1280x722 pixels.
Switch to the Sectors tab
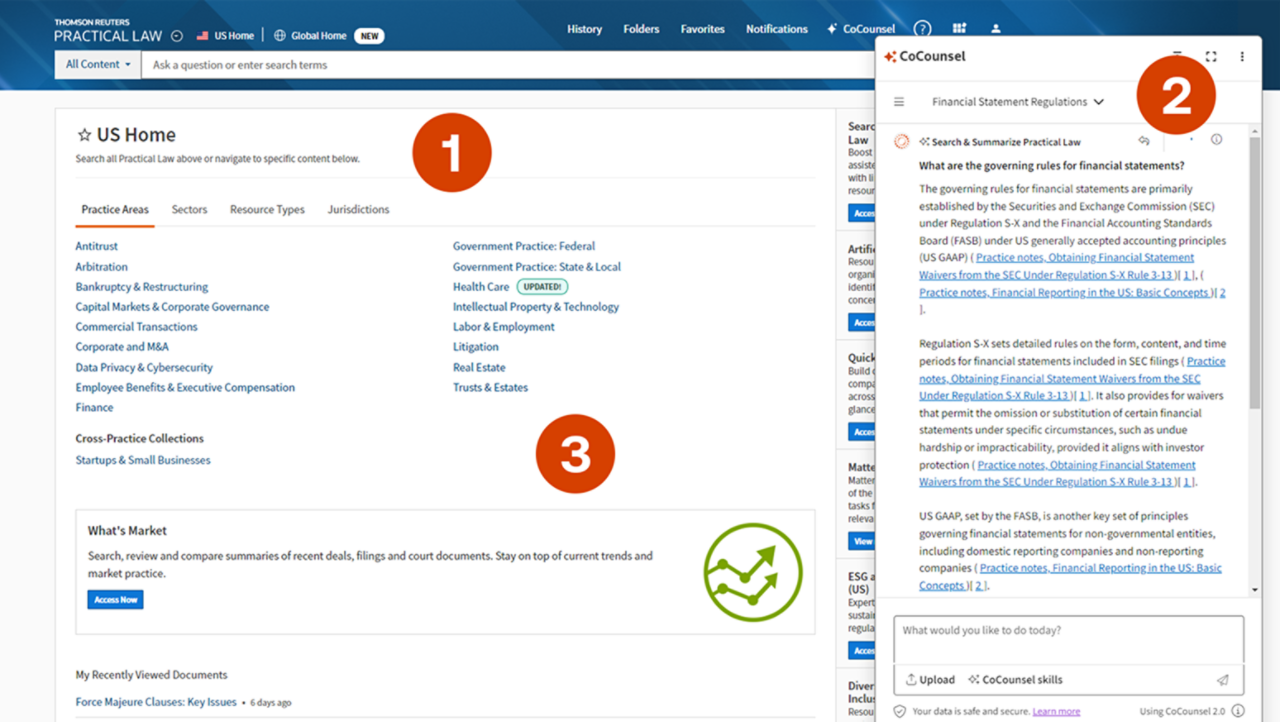[189, 210]
